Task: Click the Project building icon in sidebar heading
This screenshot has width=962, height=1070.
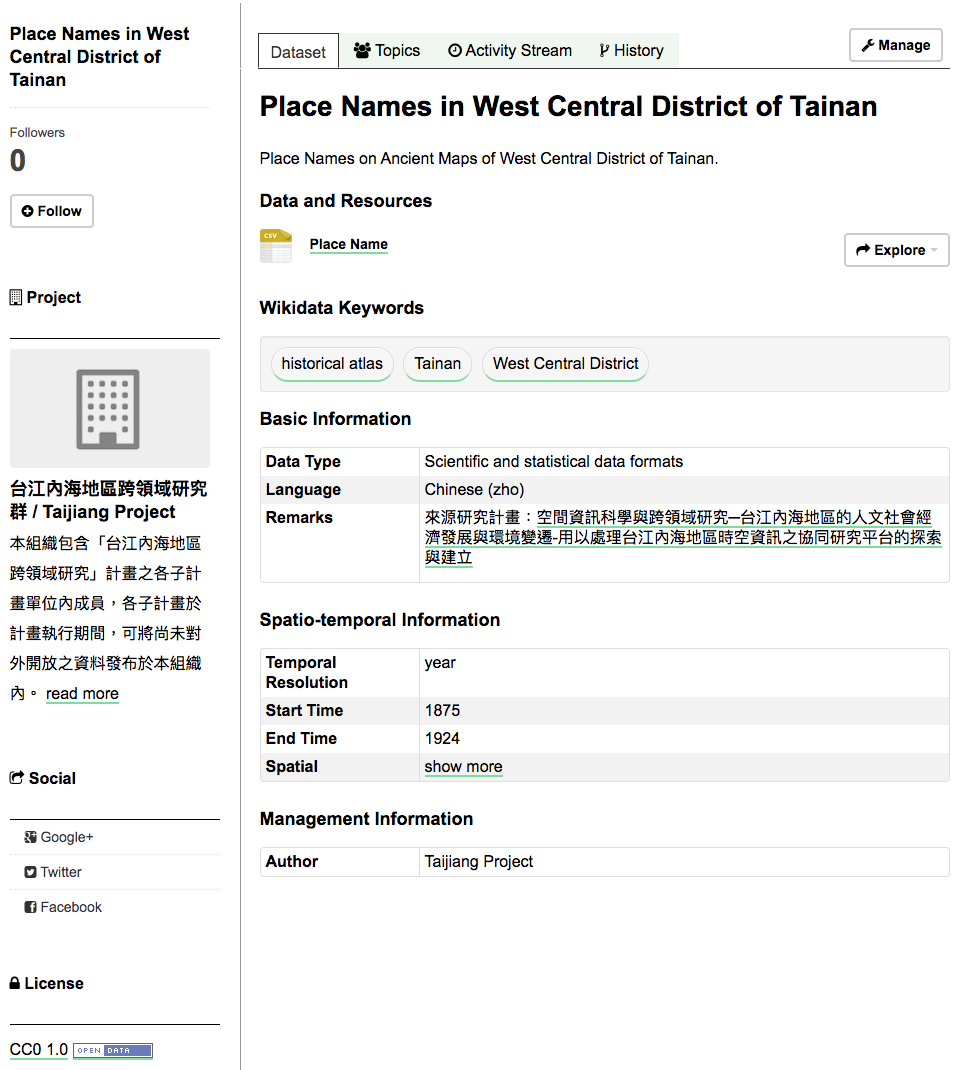Action: point(16,298)
